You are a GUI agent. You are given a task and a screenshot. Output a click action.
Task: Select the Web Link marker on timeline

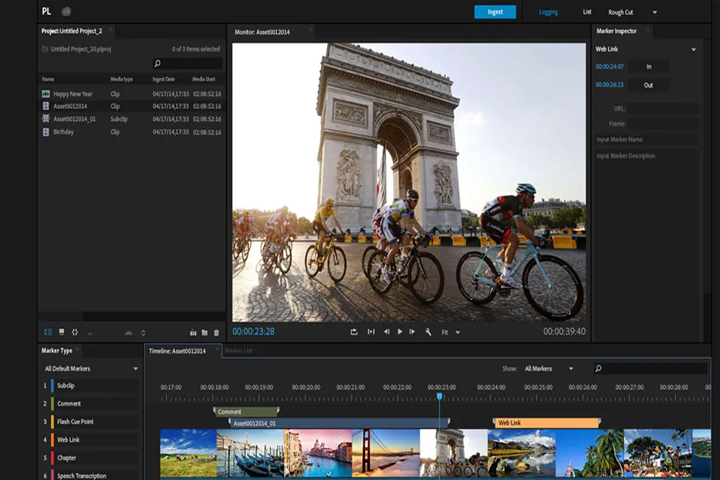point(546,423)
